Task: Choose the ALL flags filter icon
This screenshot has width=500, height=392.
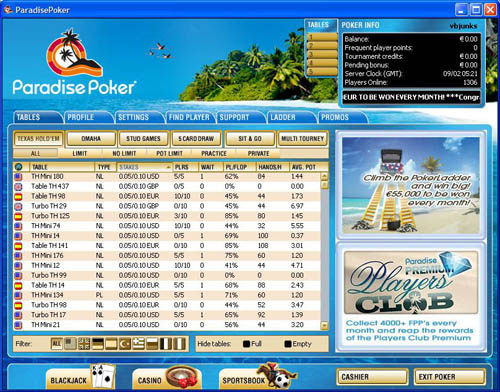Action: 56,344
